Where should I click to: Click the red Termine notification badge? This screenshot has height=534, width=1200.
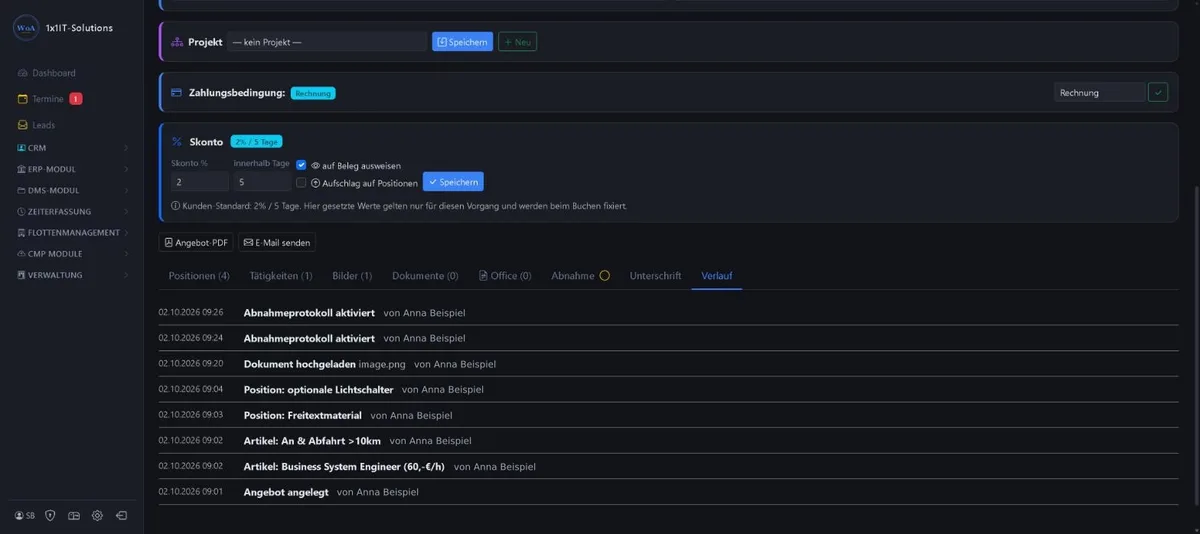tap(76, 99)
